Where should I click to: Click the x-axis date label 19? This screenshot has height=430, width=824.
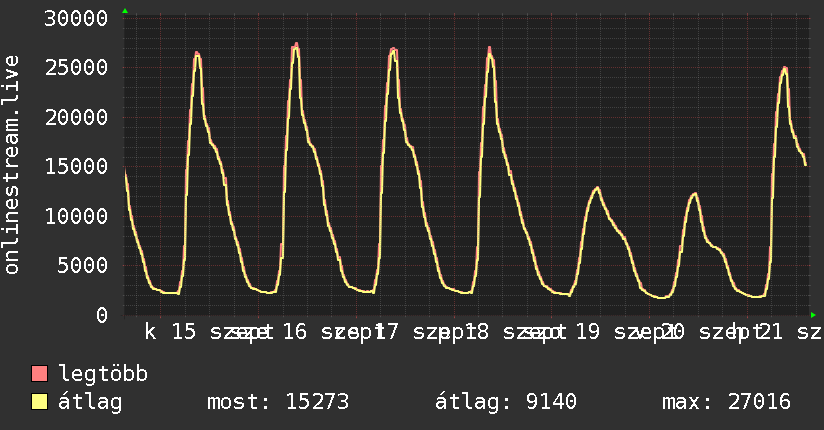point(588,332)
